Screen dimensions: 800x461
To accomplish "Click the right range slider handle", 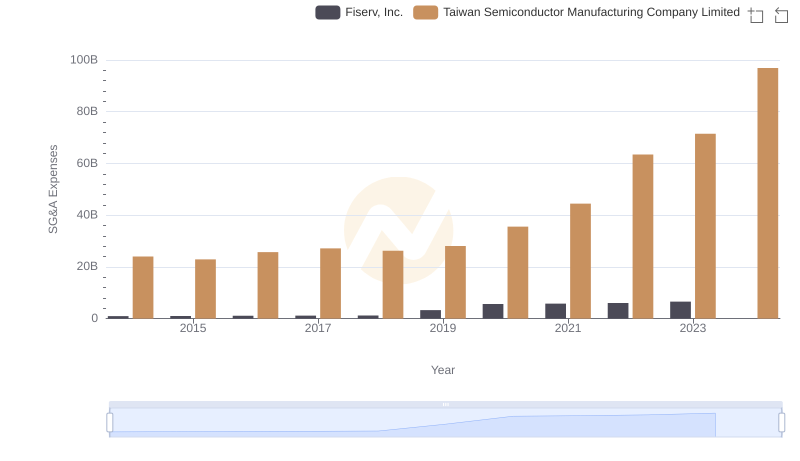I will (x=782, y=423).
